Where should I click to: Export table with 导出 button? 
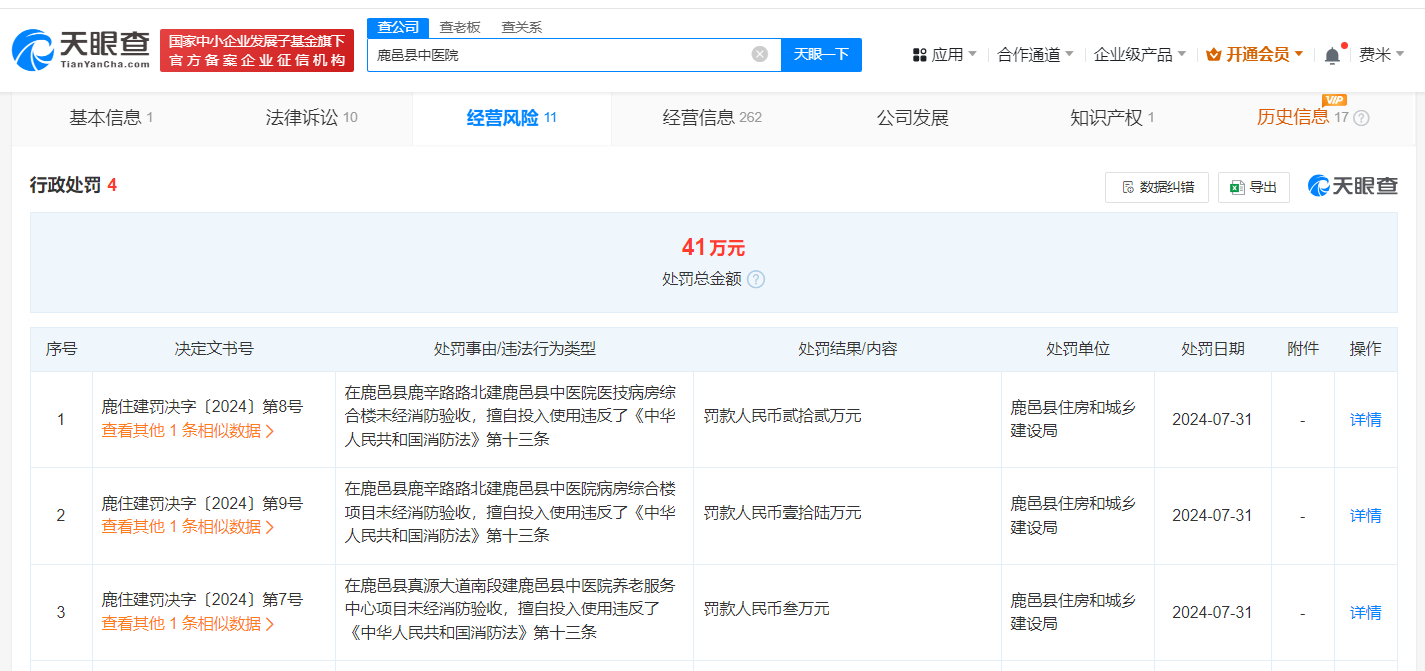click(x=1253, y=187)
